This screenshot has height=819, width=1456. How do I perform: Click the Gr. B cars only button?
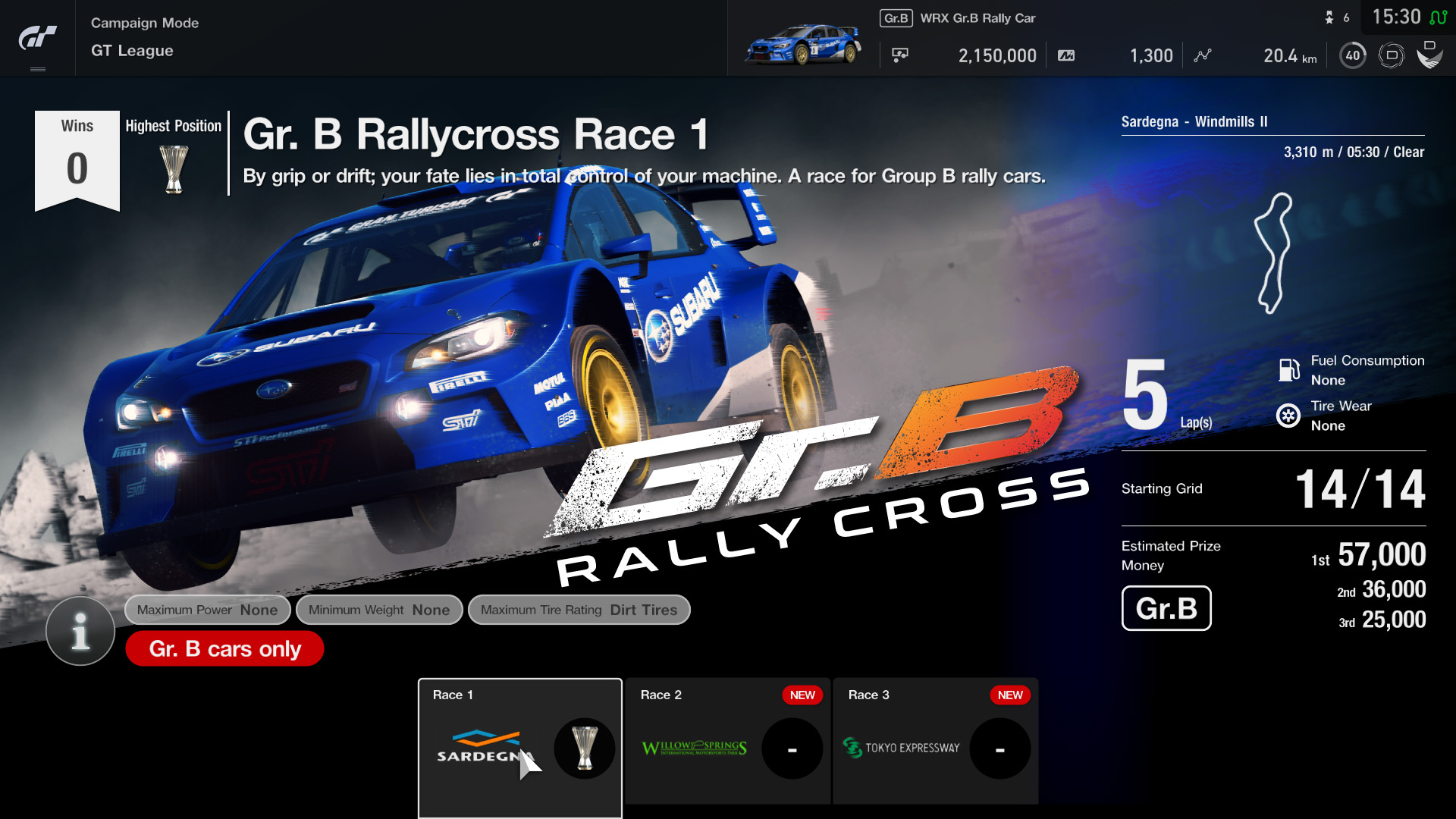tap(224, 649)
